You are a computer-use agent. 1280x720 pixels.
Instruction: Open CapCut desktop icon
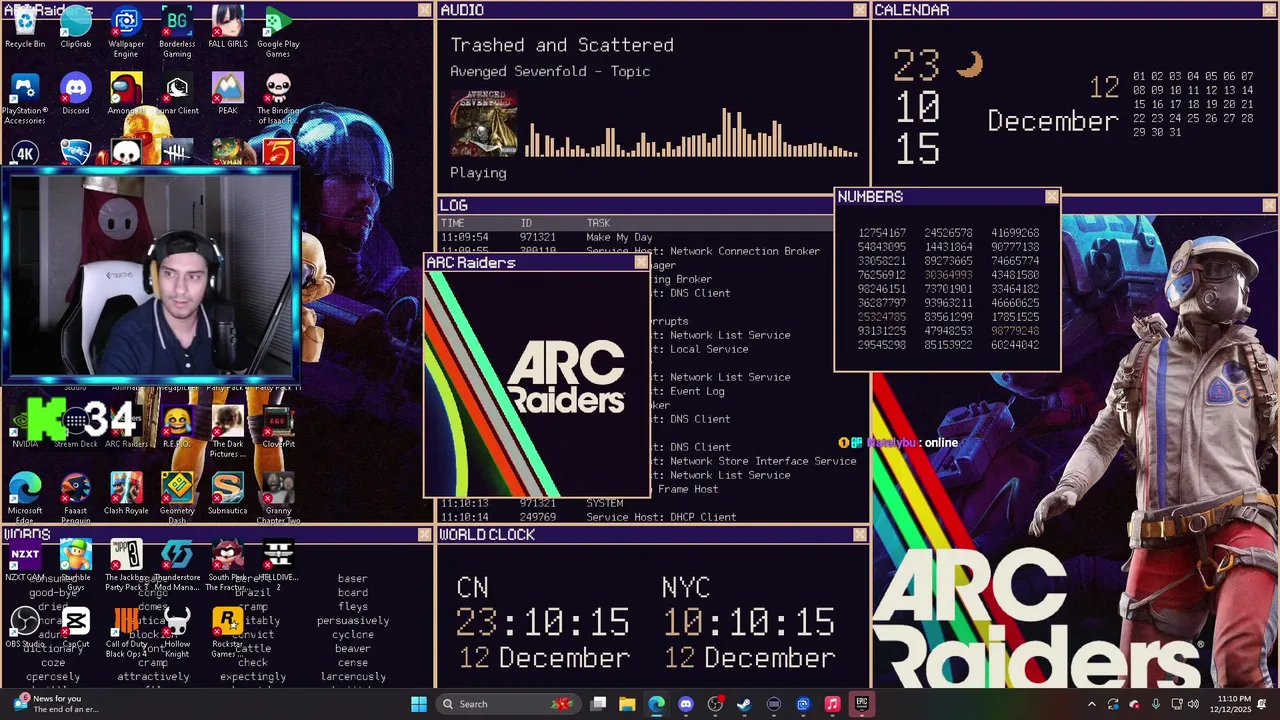click(76, 628)
